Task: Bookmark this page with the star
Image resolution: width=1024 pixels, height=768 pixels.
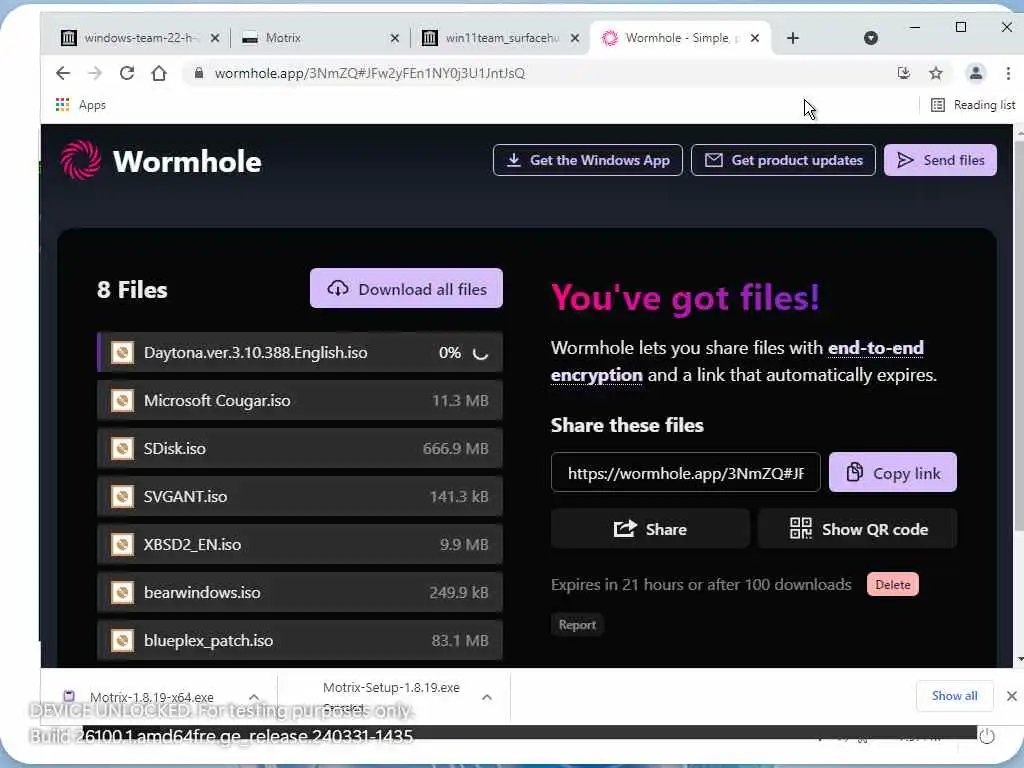Action: point(936,73)
